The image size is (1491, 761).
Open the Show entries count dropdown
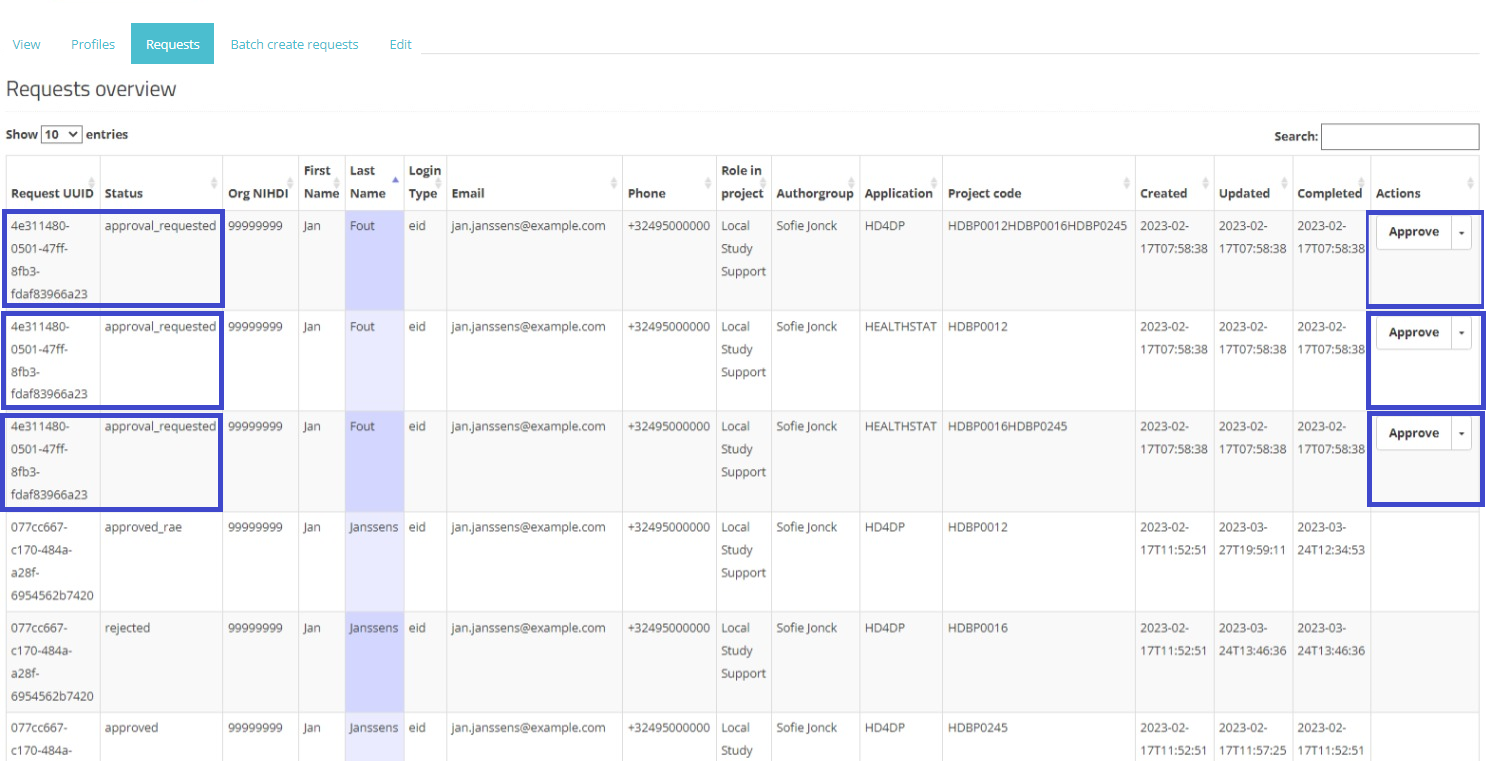[x=61, y=134]
